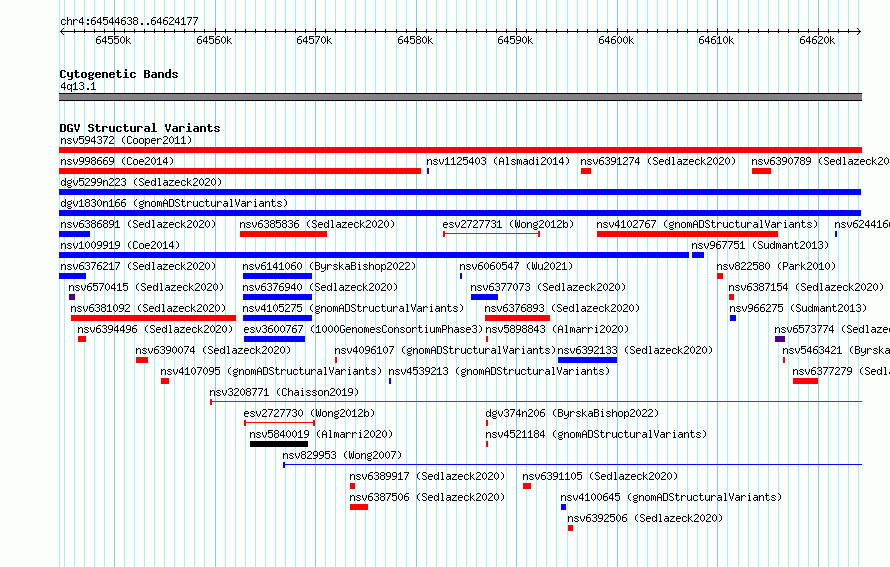Click the red bar under nsv6377279
Viewport: 890px width, 567px height.
[805, 381]
